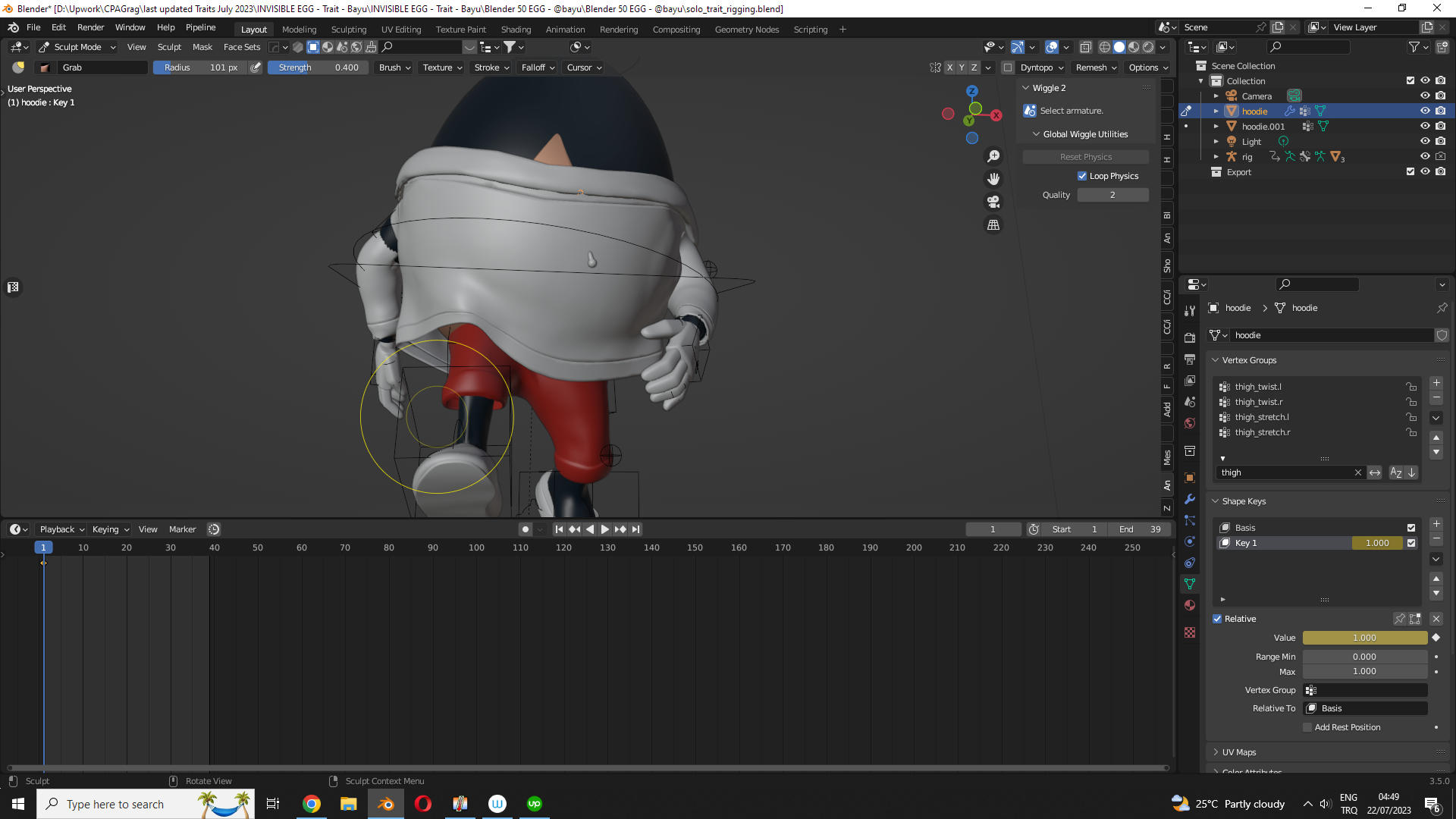Switch to the Sculpting workspace tab

pos(348,30)
